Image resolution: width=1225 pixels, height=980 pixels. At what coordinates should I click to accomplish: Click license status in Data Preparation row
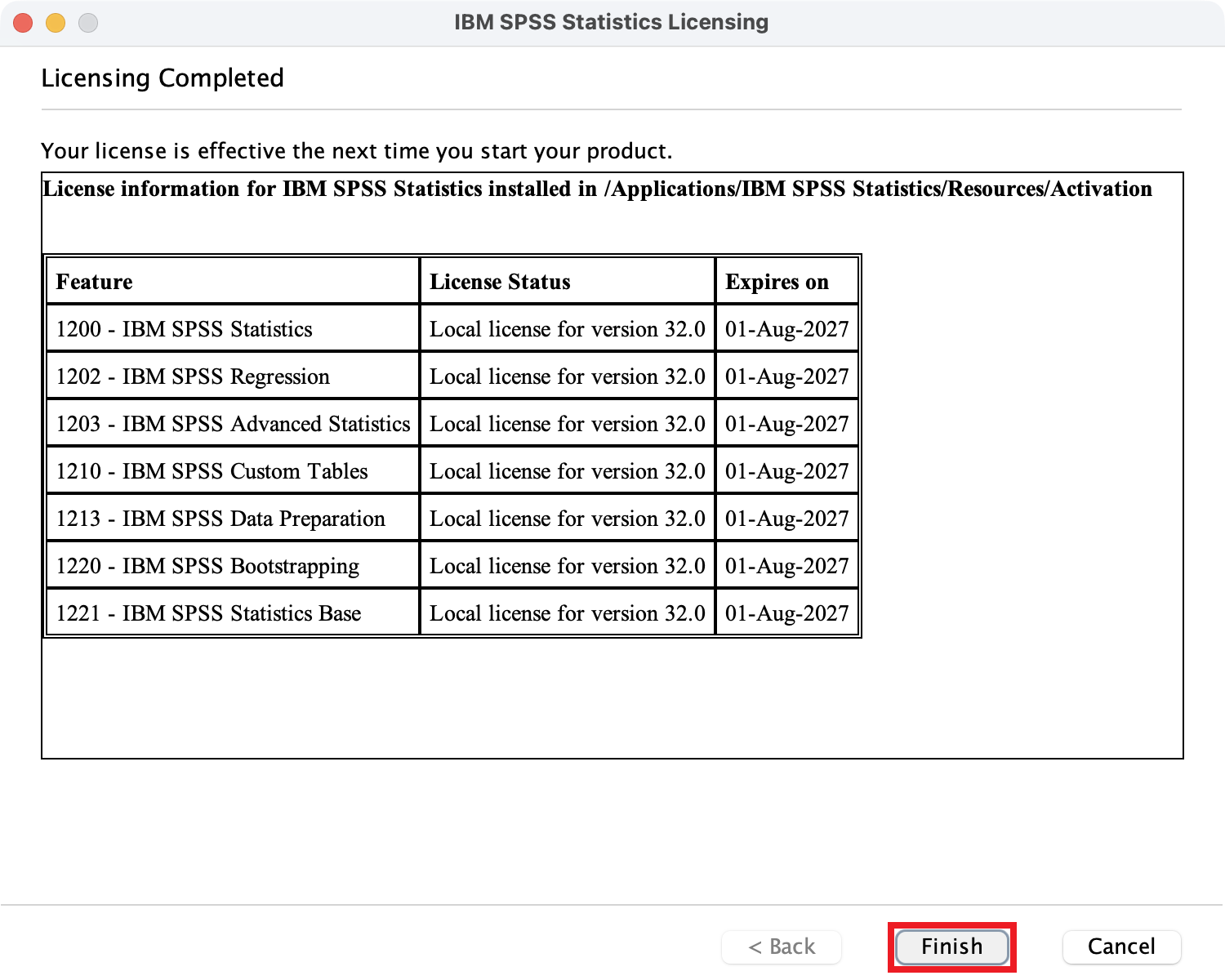pyautogui.click(x=568, y=519)
